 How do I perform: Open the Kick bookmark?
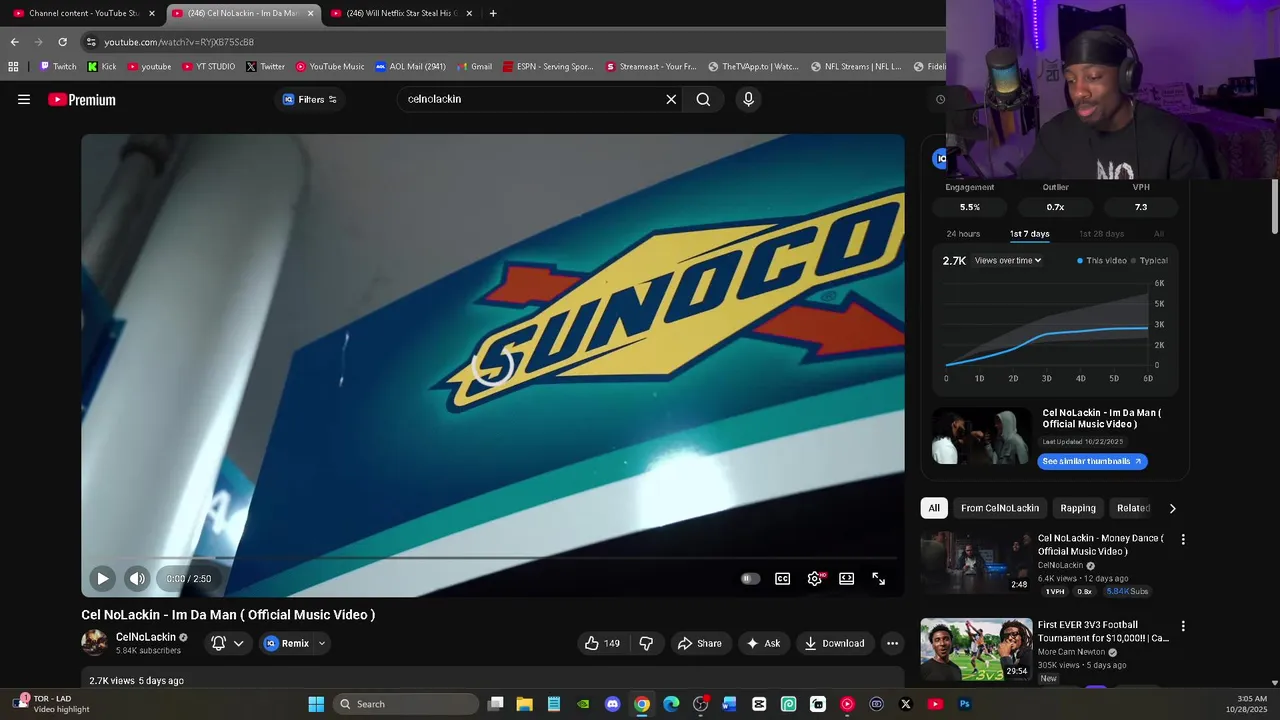102,67
